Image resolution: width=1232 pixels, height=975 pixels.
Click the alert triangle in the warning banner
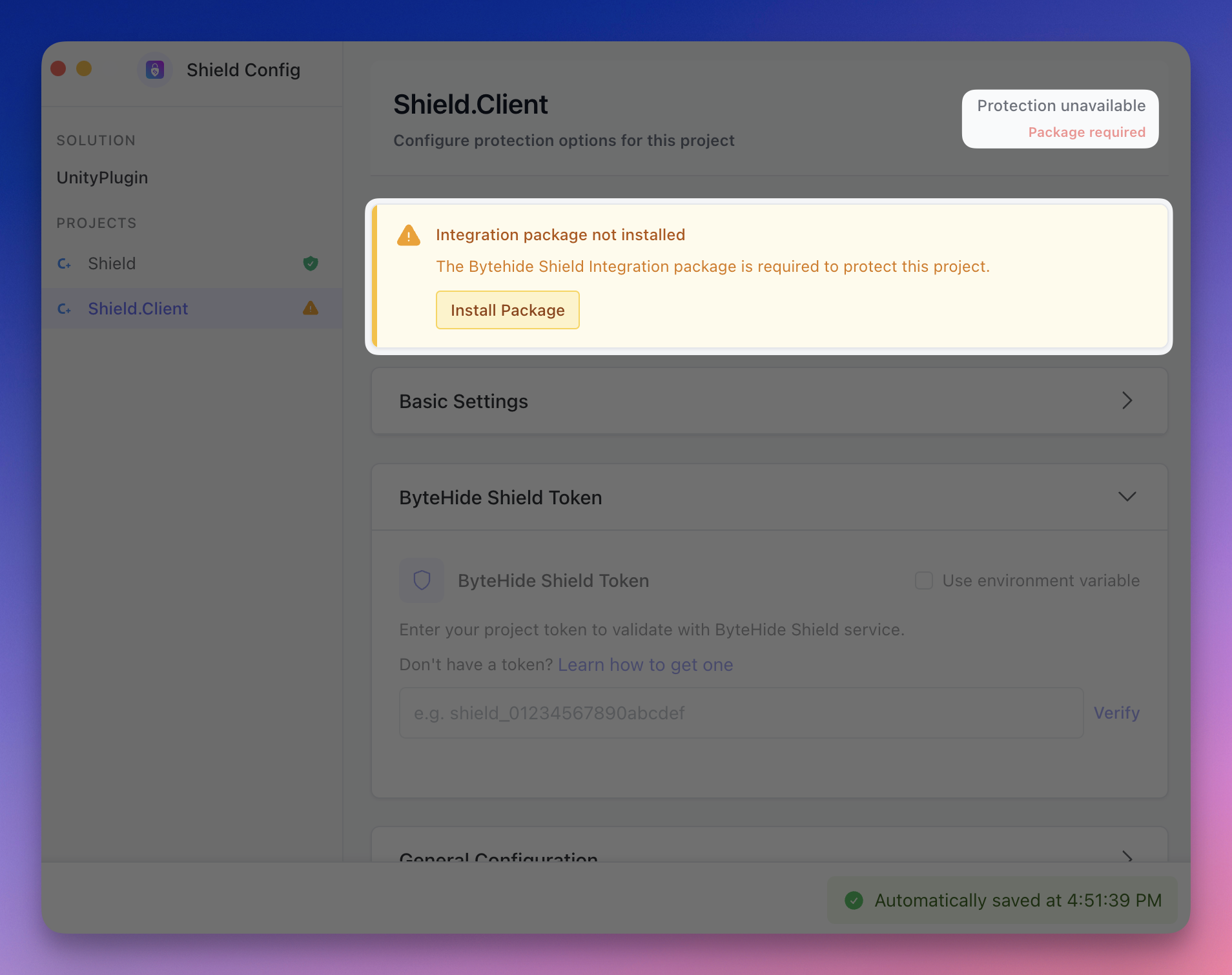pos(409,236)
